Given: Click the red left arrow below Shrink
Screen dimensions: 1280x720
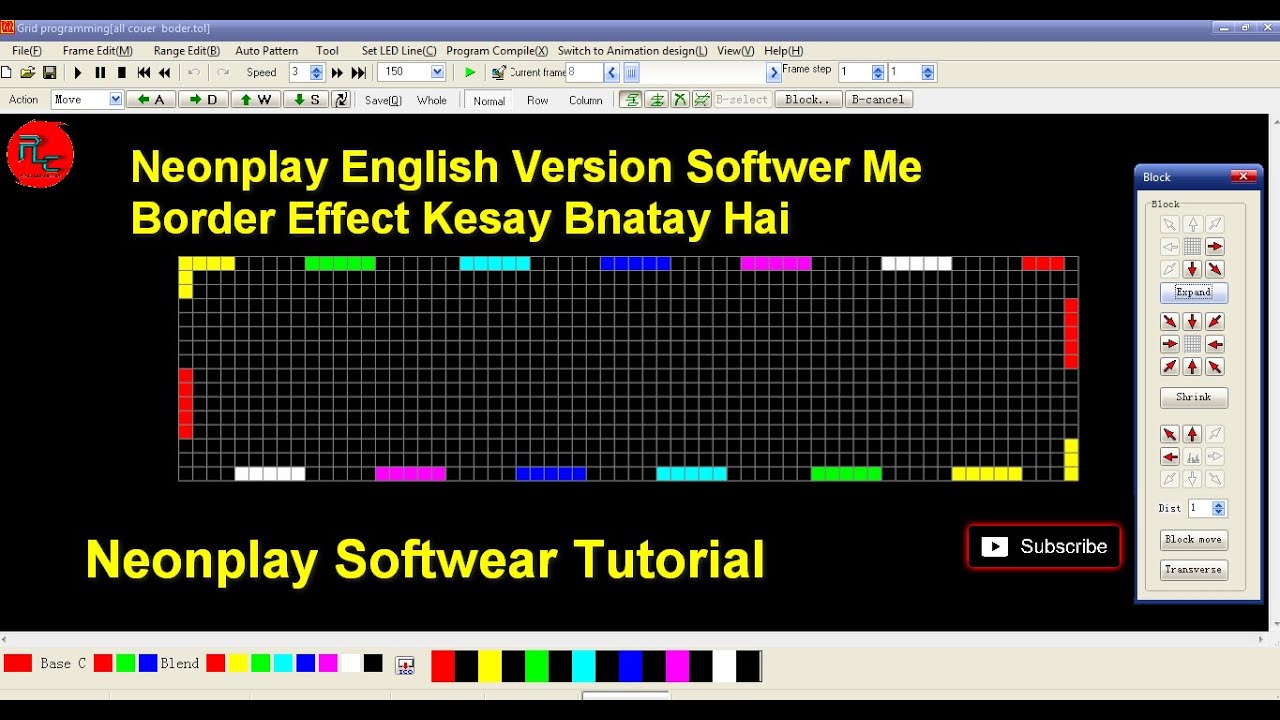Looking at the screenshot, I should tap(1169, 457).
